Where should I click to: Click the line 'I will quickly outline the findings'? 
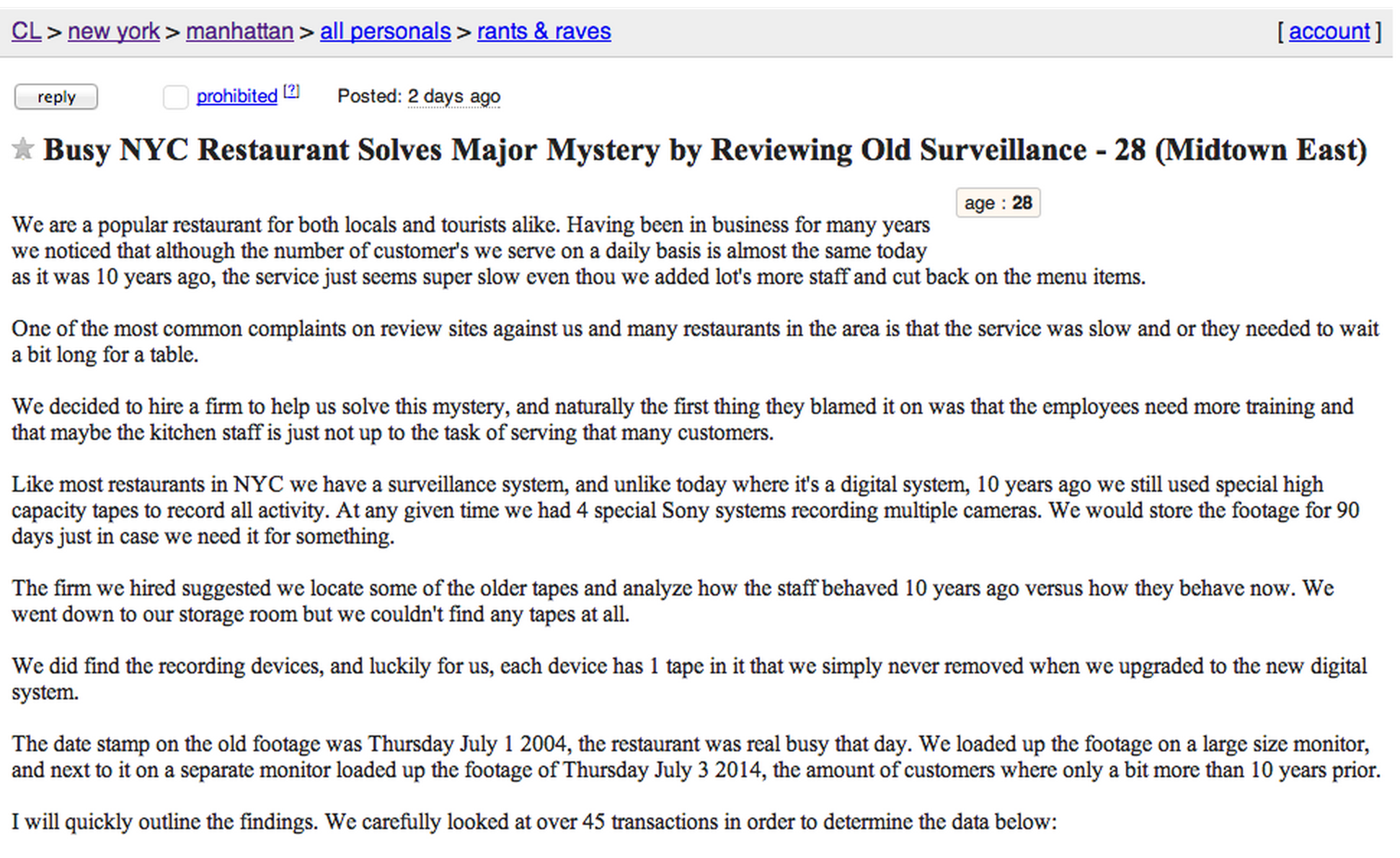(534, 822)
